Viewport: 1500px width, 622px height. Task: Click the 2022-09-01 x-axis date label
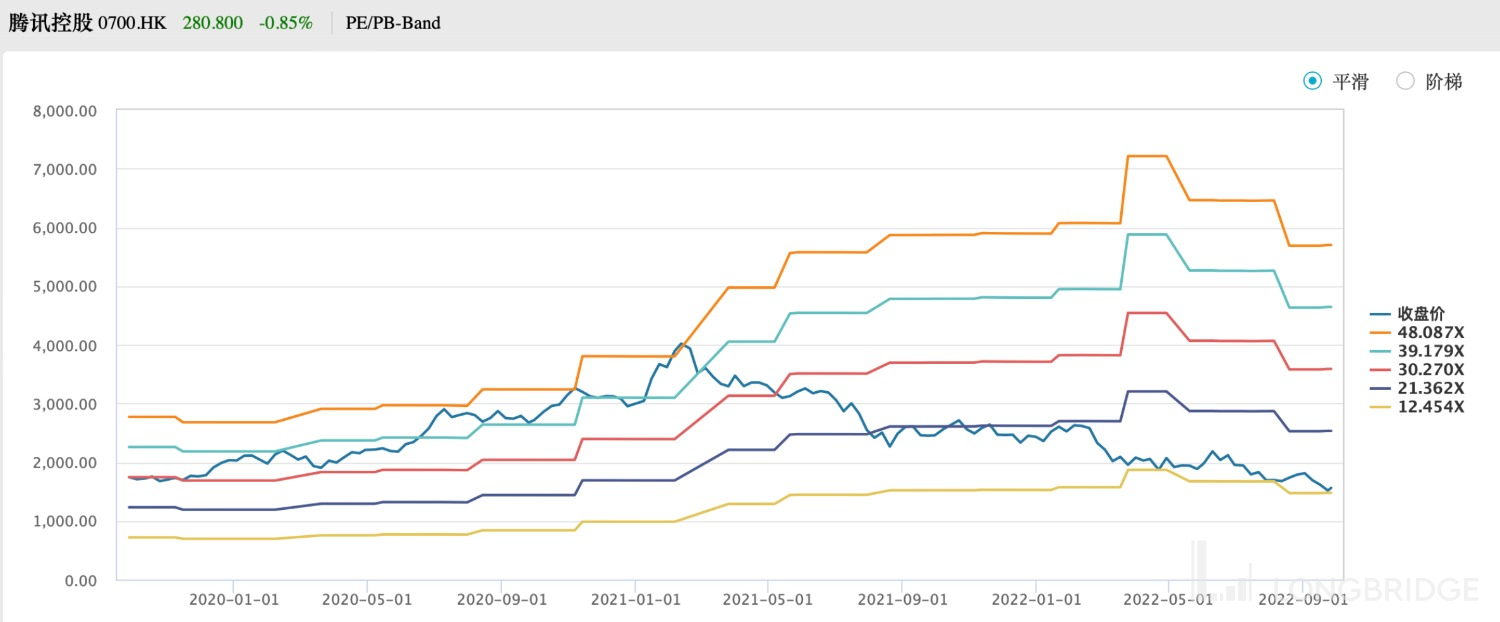point(1302,599)
